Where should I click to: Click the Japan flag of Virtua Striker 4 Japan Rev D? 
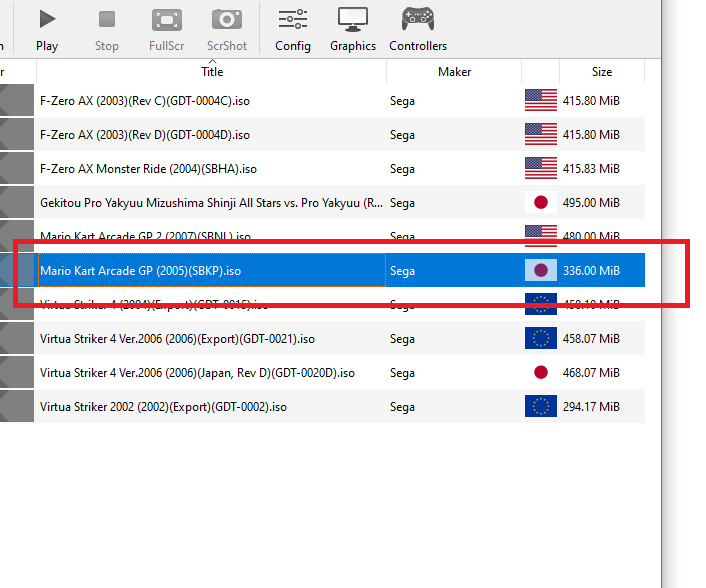[541, 372]
